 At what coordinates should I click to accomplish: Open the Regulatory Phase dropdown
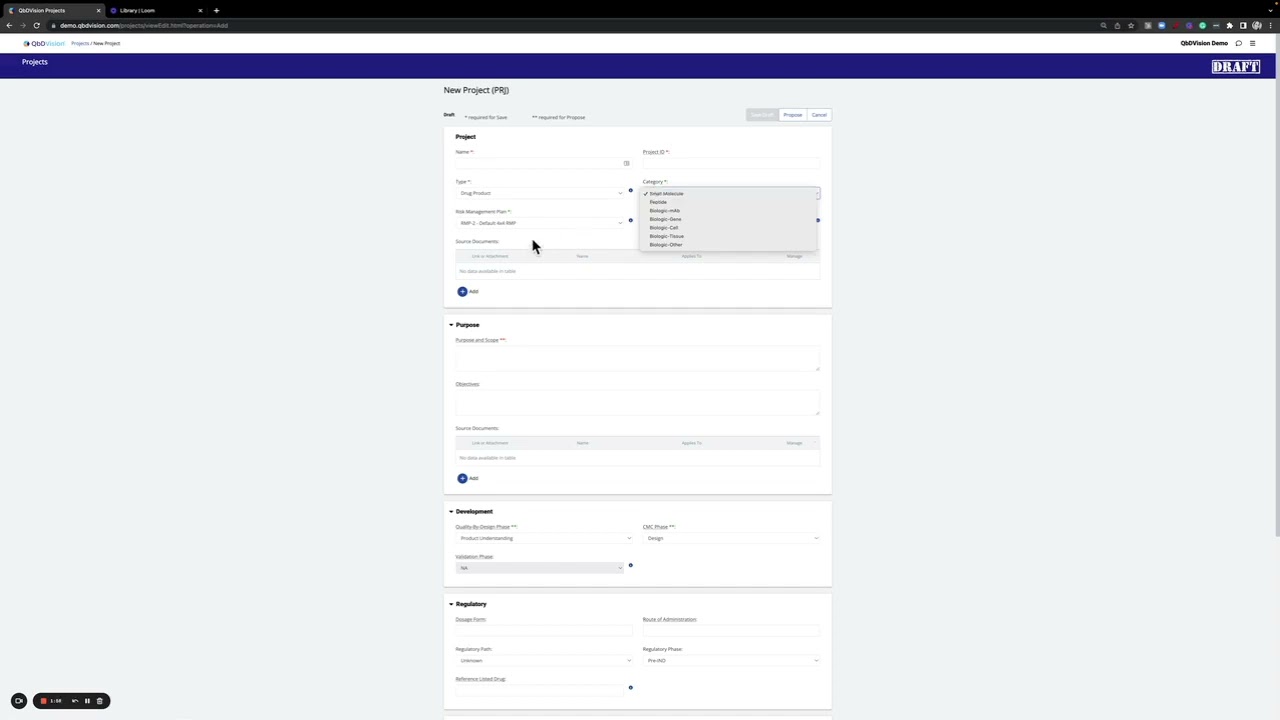click(731, 660)
